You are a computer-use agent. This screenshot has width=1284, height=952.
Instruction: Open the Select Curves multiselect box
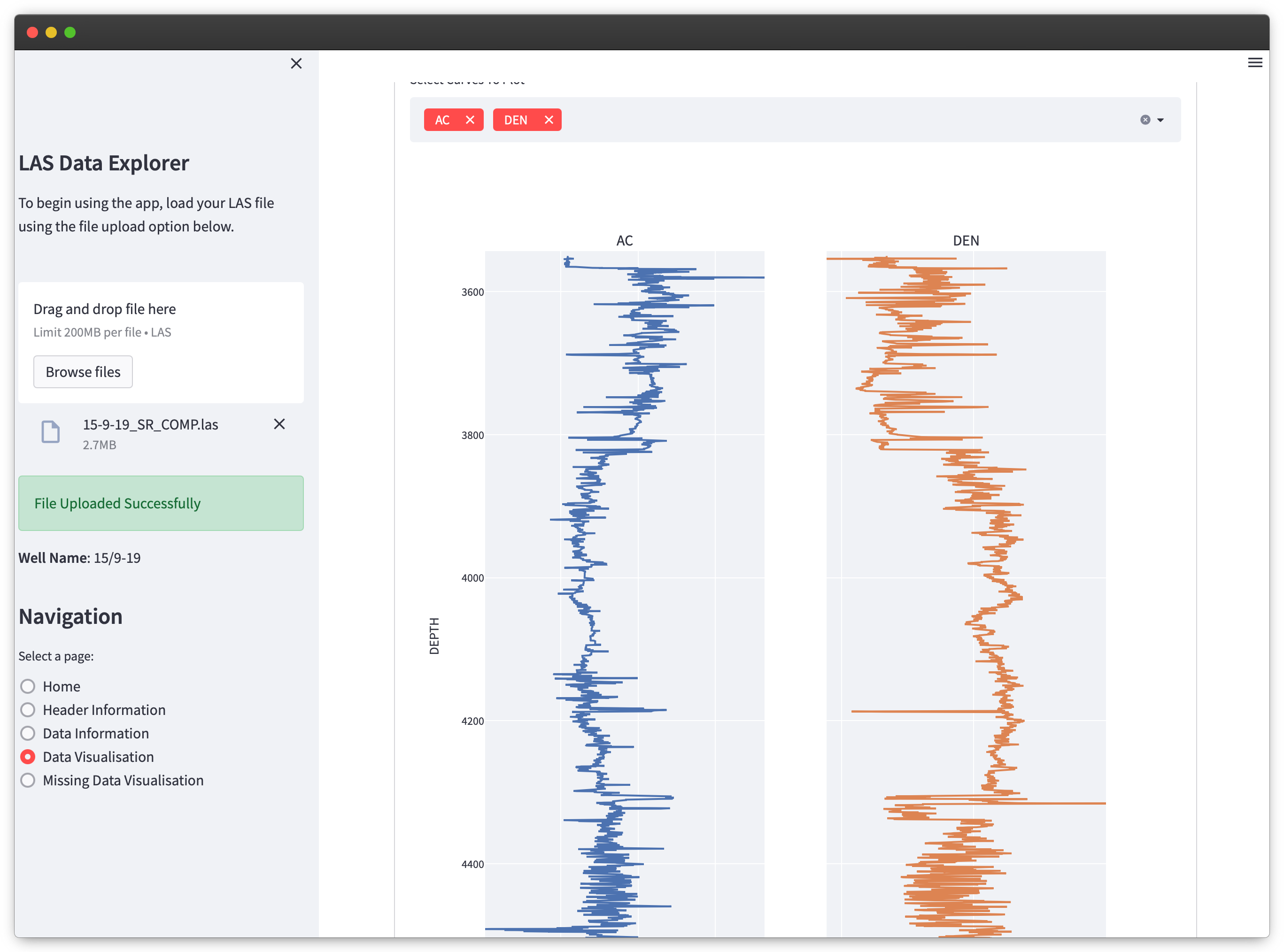(807, 120)
